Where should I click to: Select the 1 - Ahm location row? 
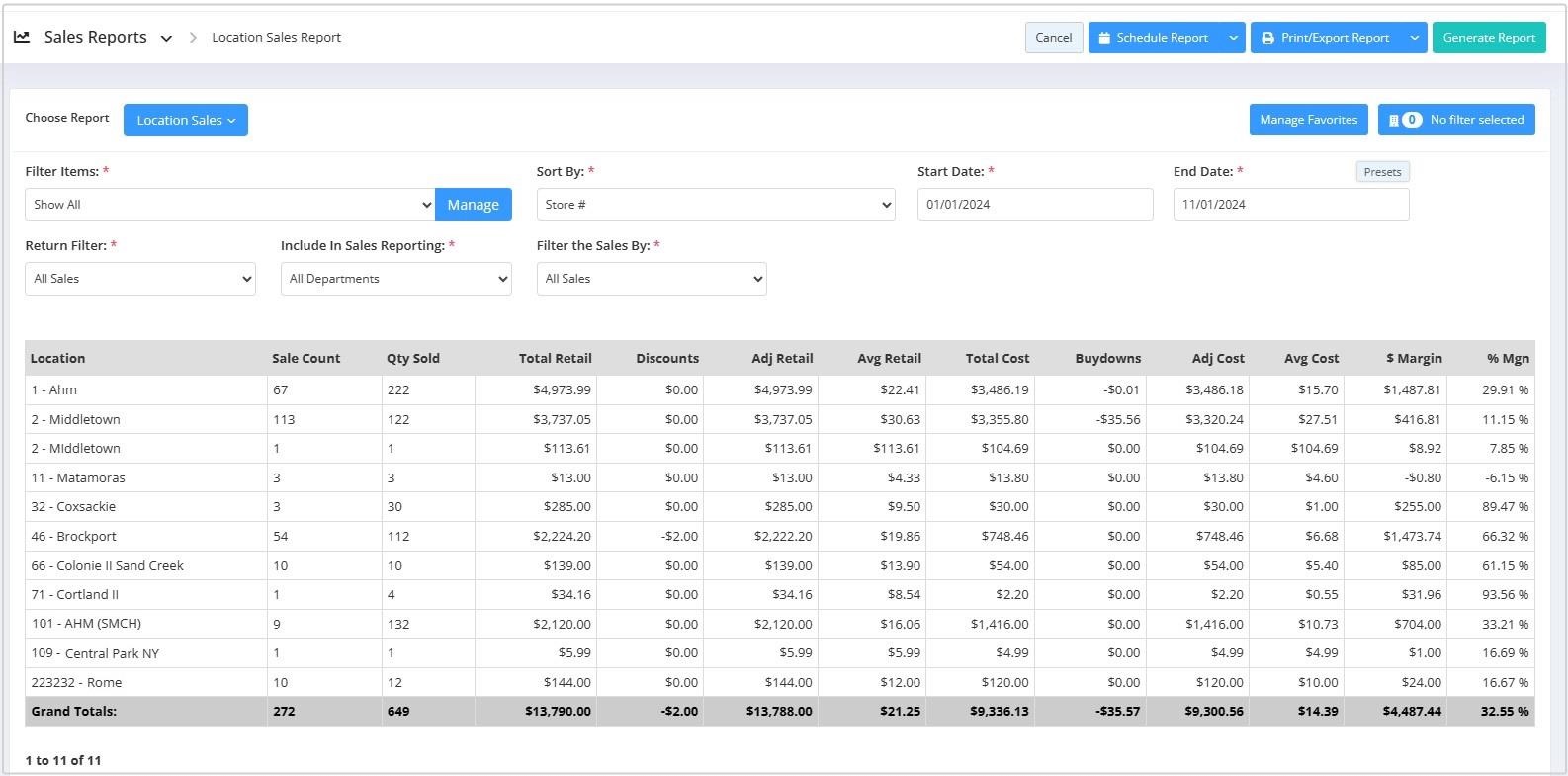[779, 389]
